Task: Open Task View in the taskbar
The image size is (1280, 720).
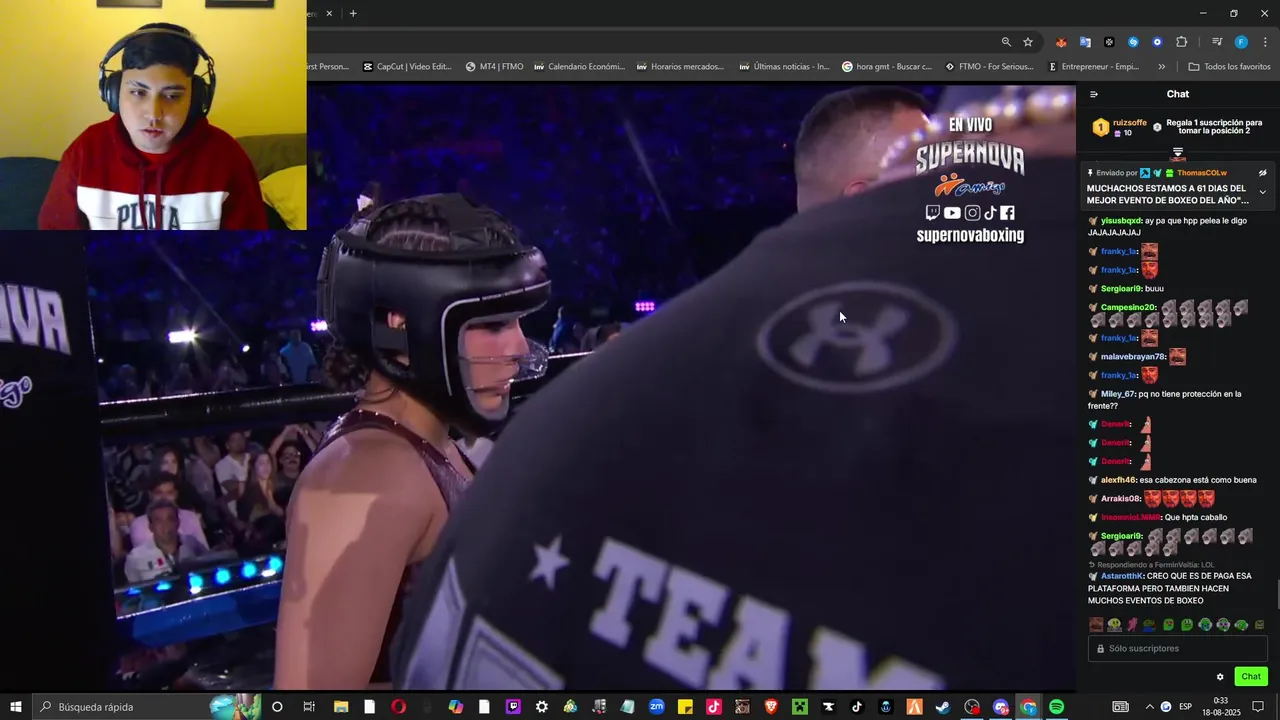Action: coord(309,707)
